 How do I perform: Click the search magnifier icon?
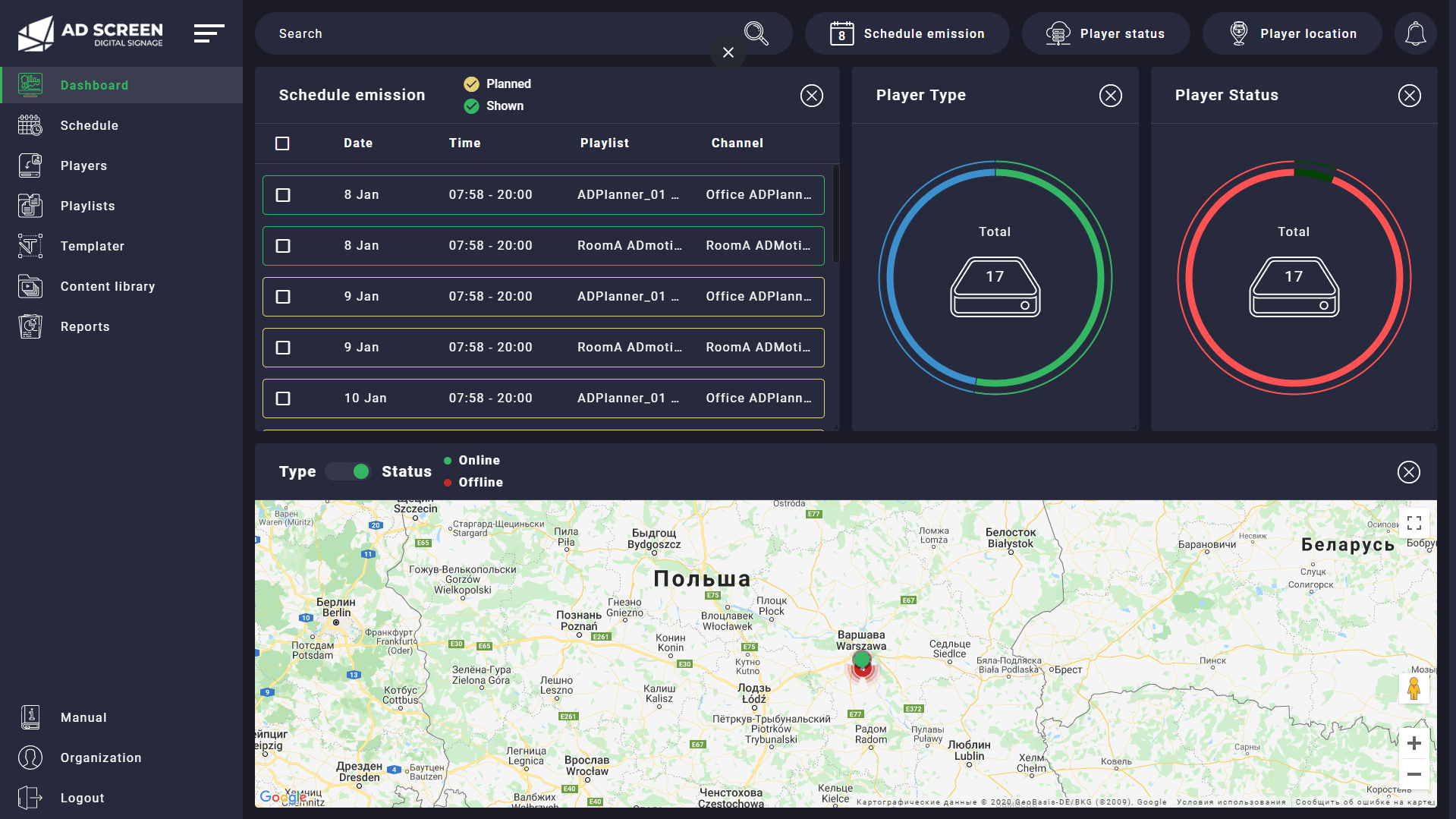click(x=756, y=33)
